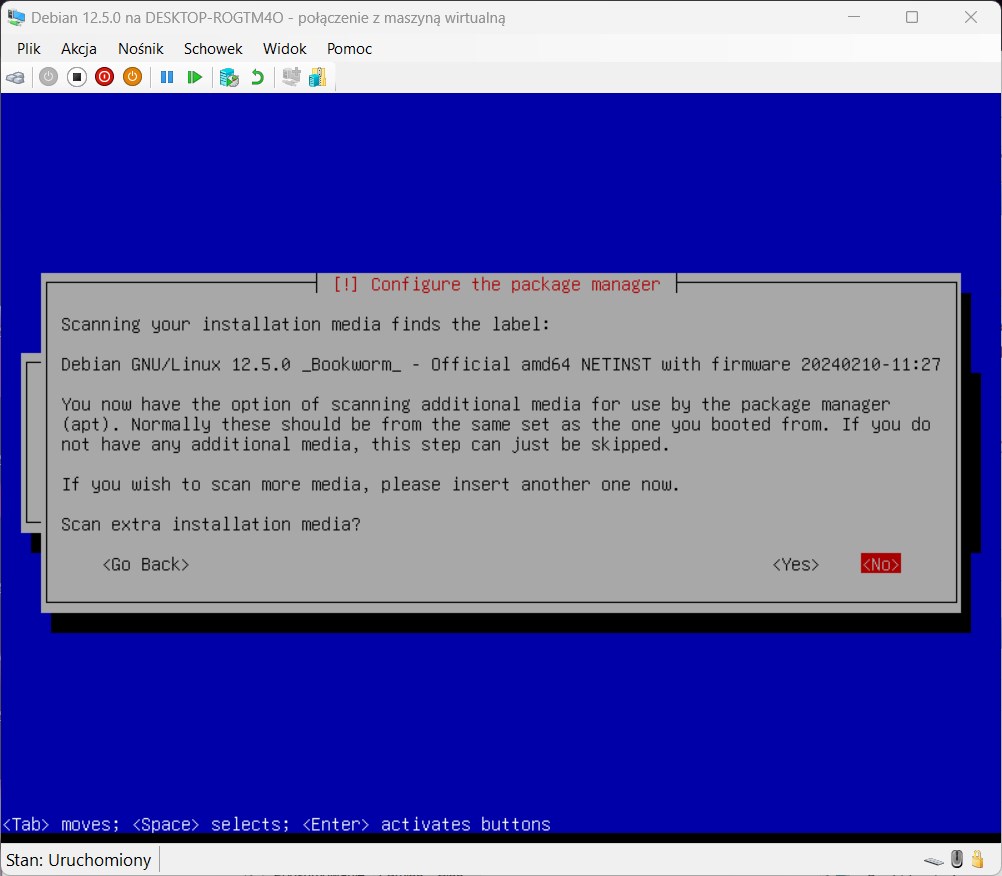
Task: Turn off the VM with the black square icon
Action: 77,77
